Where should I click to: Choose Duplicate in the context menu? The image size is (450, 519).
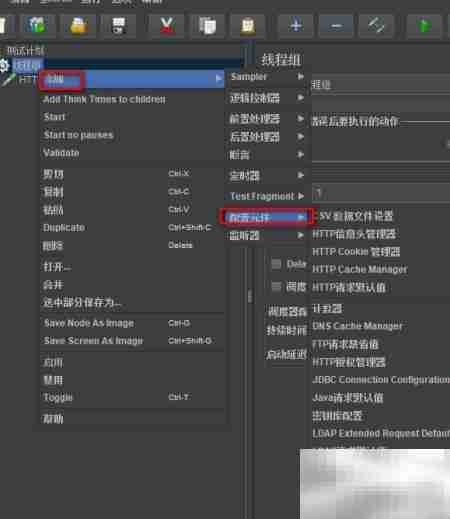(x=131, y=228)
